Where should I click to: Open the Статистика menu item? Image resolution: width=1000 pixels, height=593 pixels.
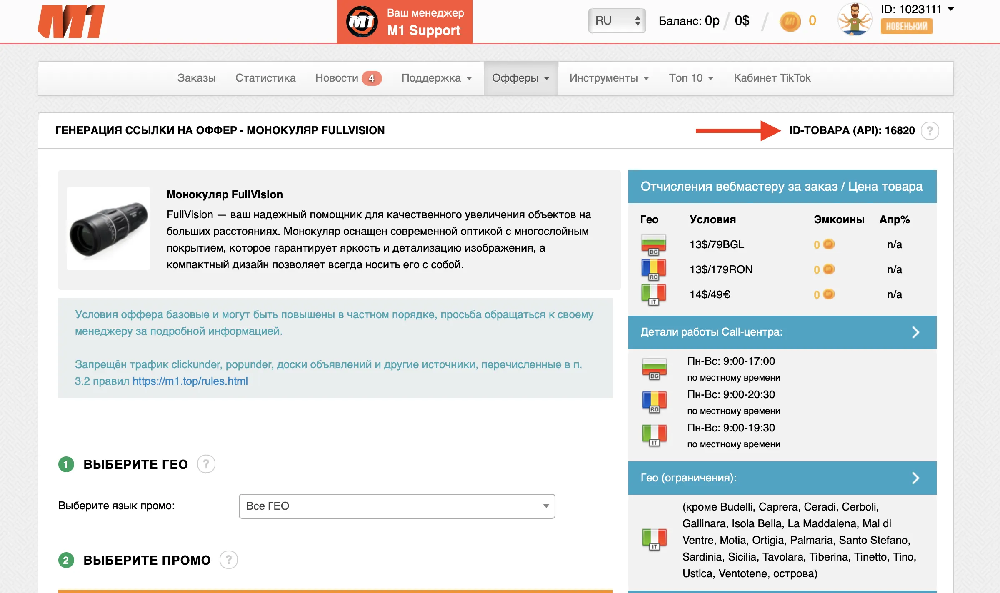(x=265, y=78)
